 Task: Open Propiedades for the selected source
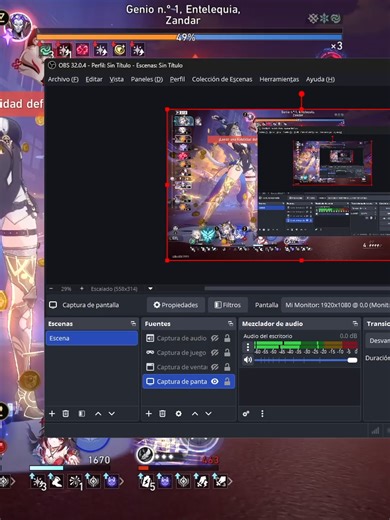pyautogui.click(x=176, y=305)
